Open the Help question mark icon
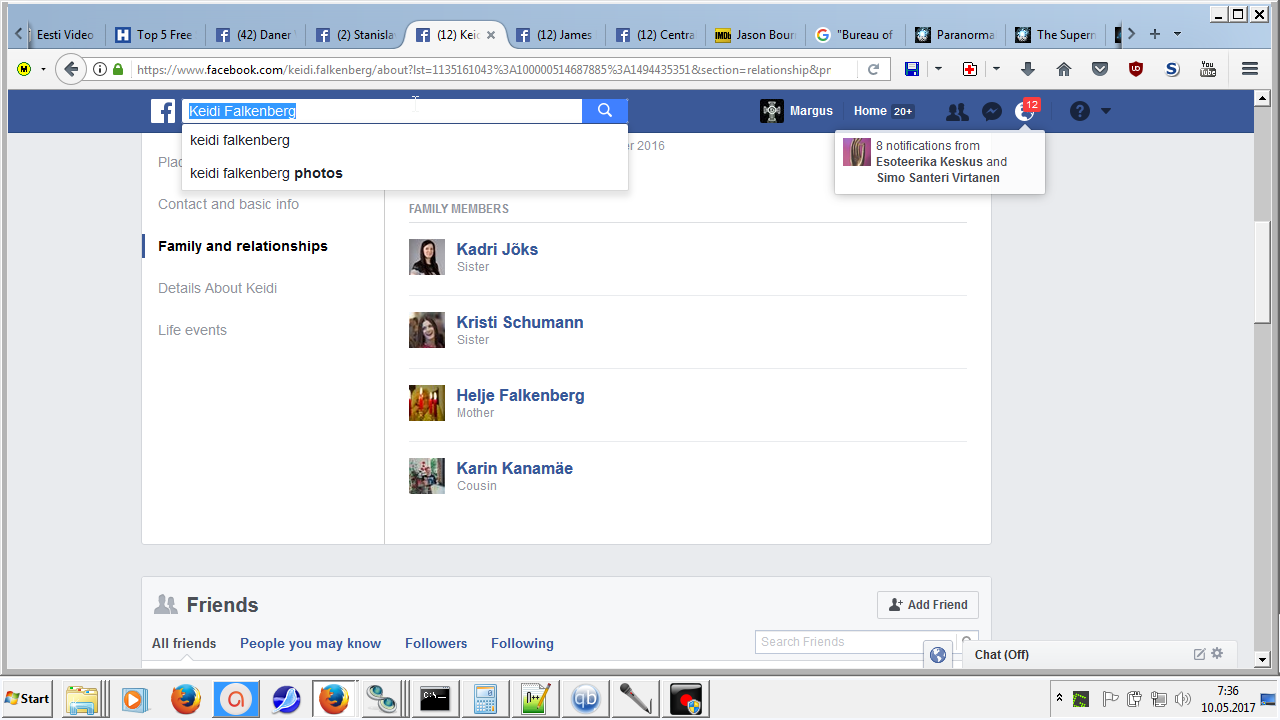The width and height of the screenshot is (1280, 720). coord(1079,111)
